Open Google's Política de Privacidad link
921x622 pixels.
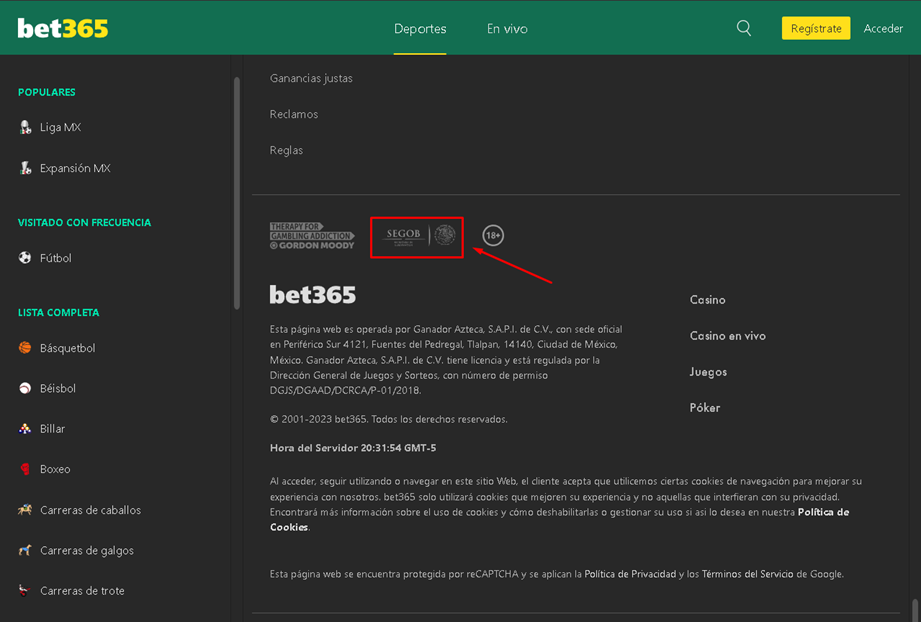[630, 574]
